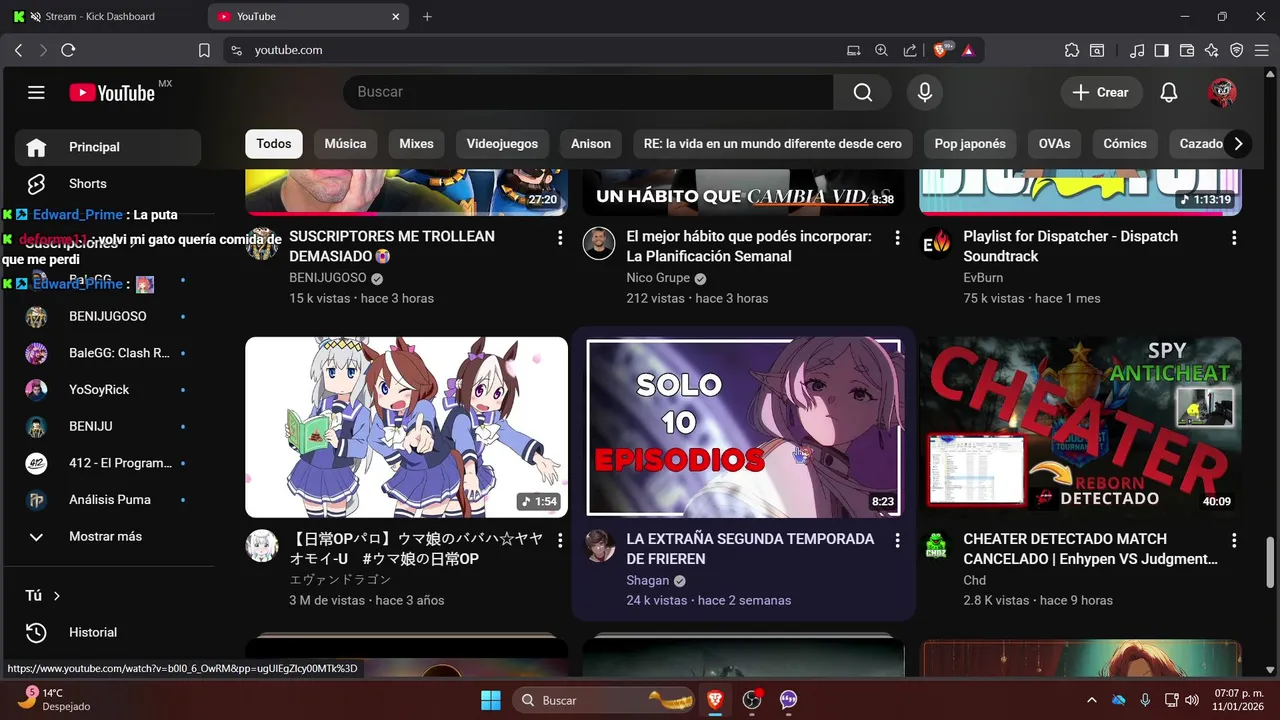Open the Análisis Puma subscription channel
Viewport: 1280px width, 720px height.
coord(108,500)
